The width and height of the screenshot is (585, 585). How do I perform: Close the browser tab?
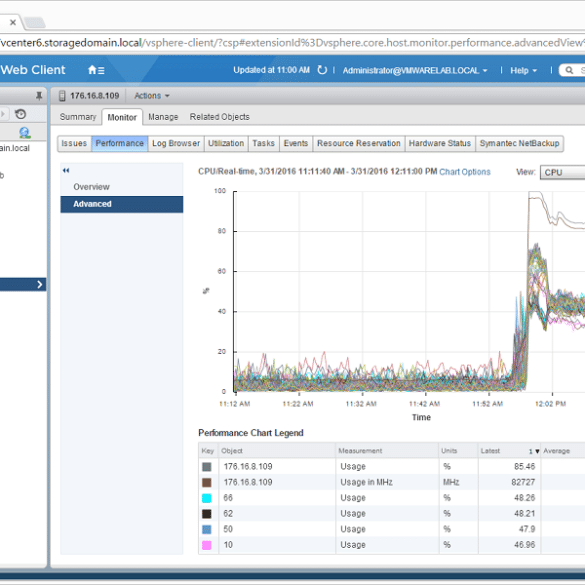click(x=13, y=22)
